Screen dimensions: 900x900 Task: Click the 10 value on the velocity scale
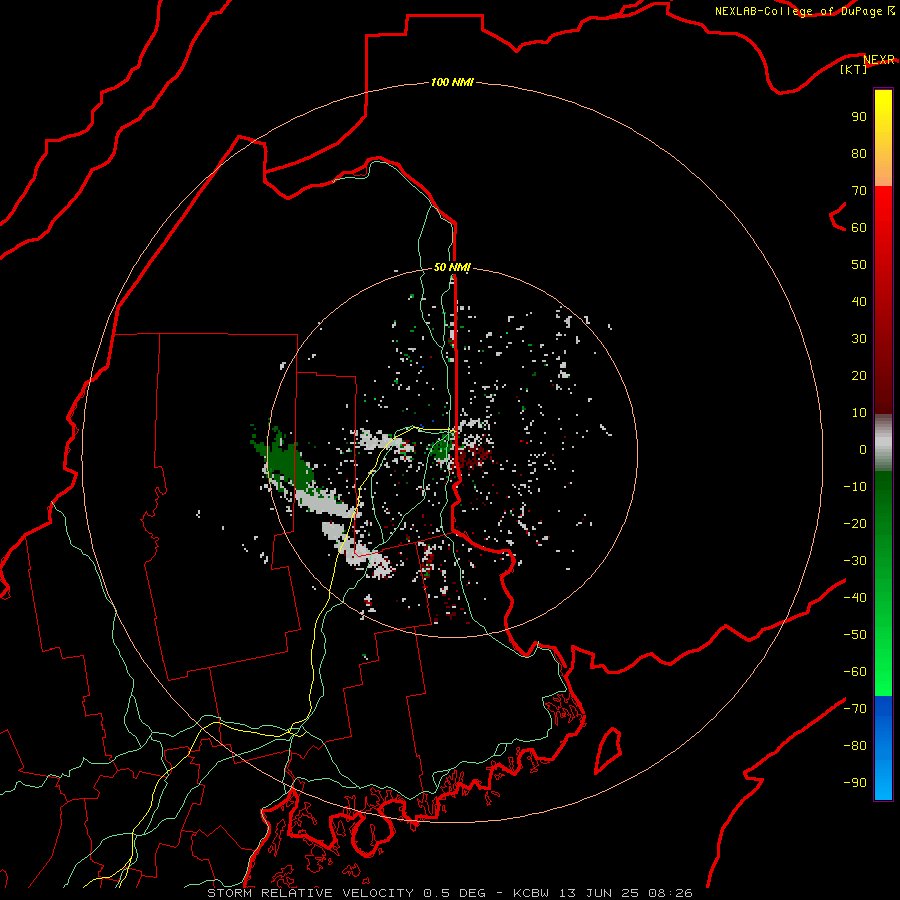(x=859, y=413)
